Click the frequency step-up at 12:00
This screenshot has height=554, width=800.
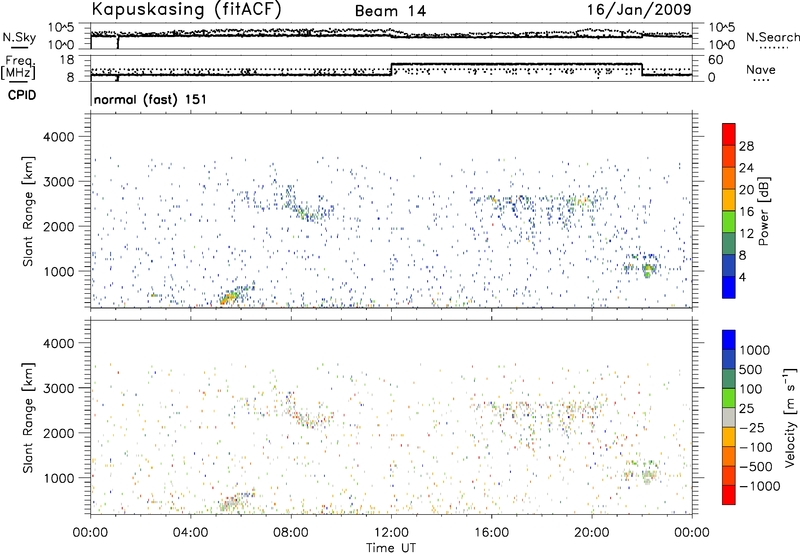point(391,69)
